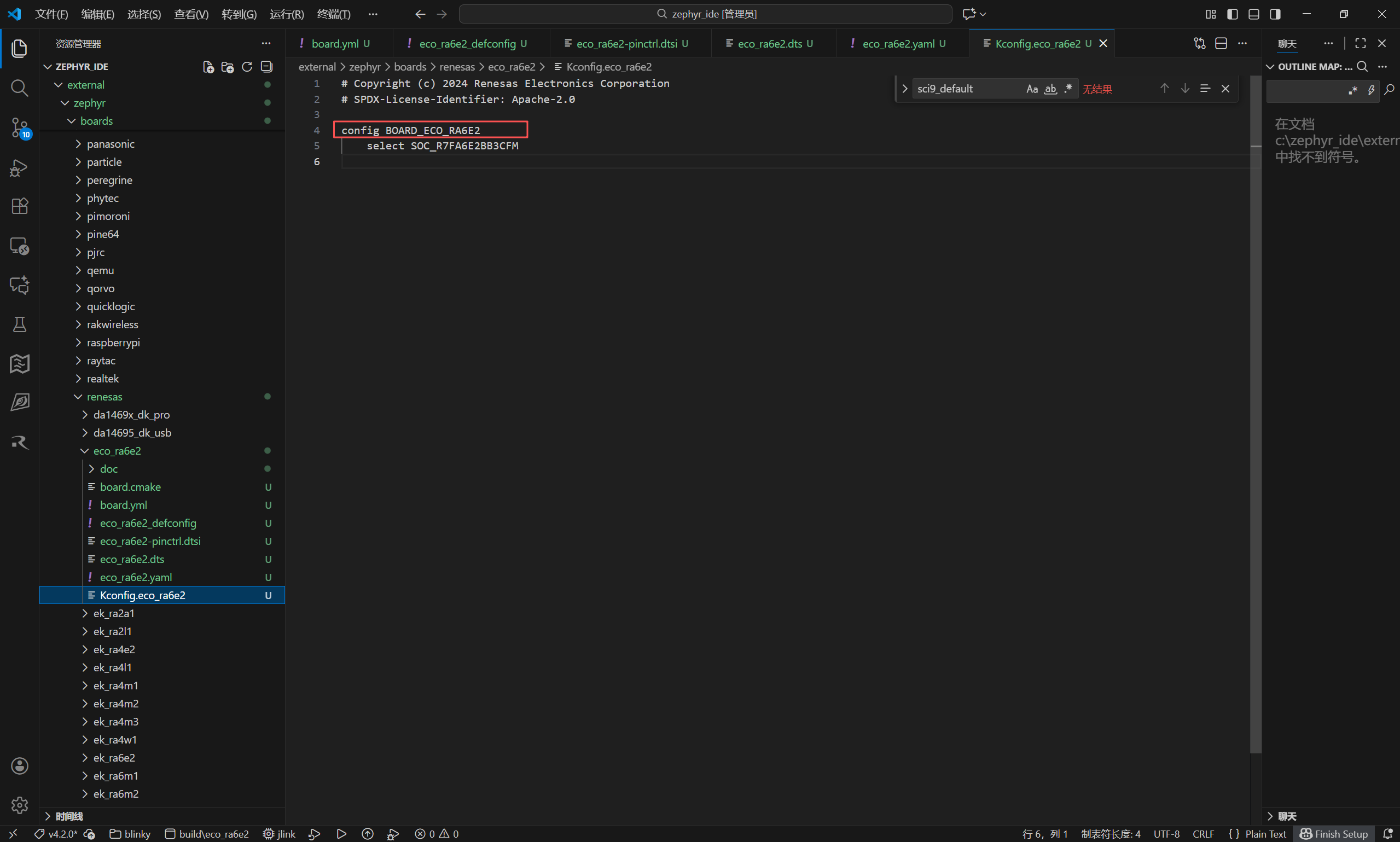
Task: Click the search icon in Outline Map
Action: tap(1362, 67)
